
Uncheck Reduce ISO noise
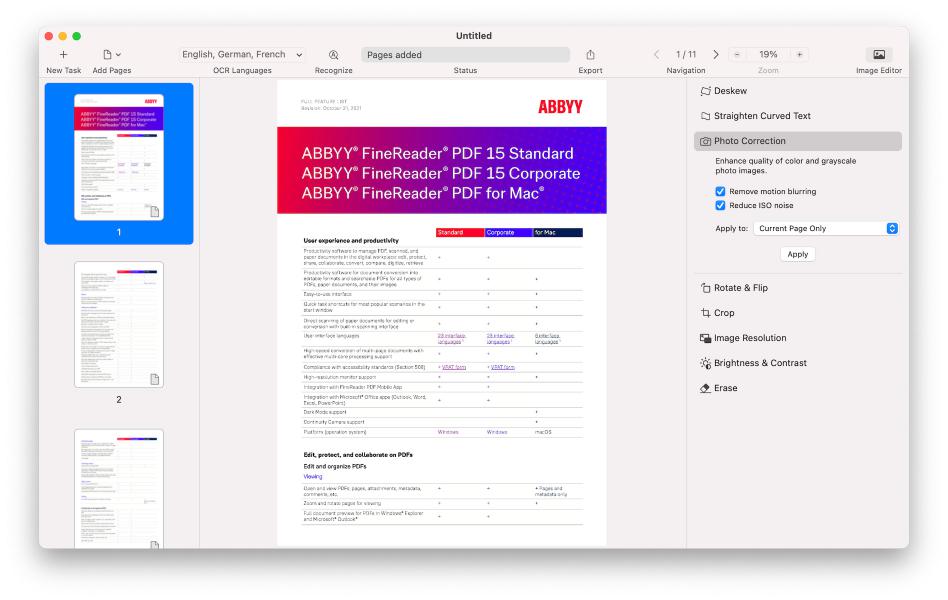(720, 205)
